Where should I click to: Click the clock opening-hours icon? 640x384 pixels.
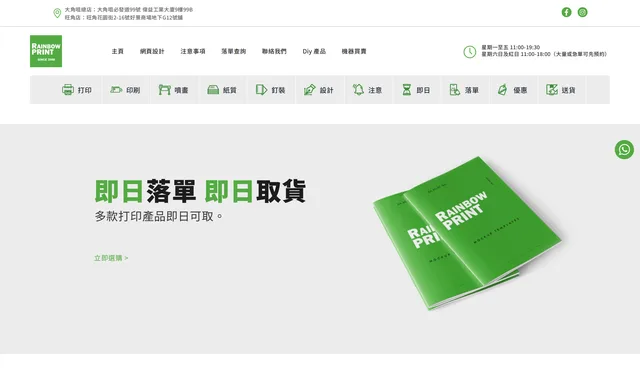469,52
